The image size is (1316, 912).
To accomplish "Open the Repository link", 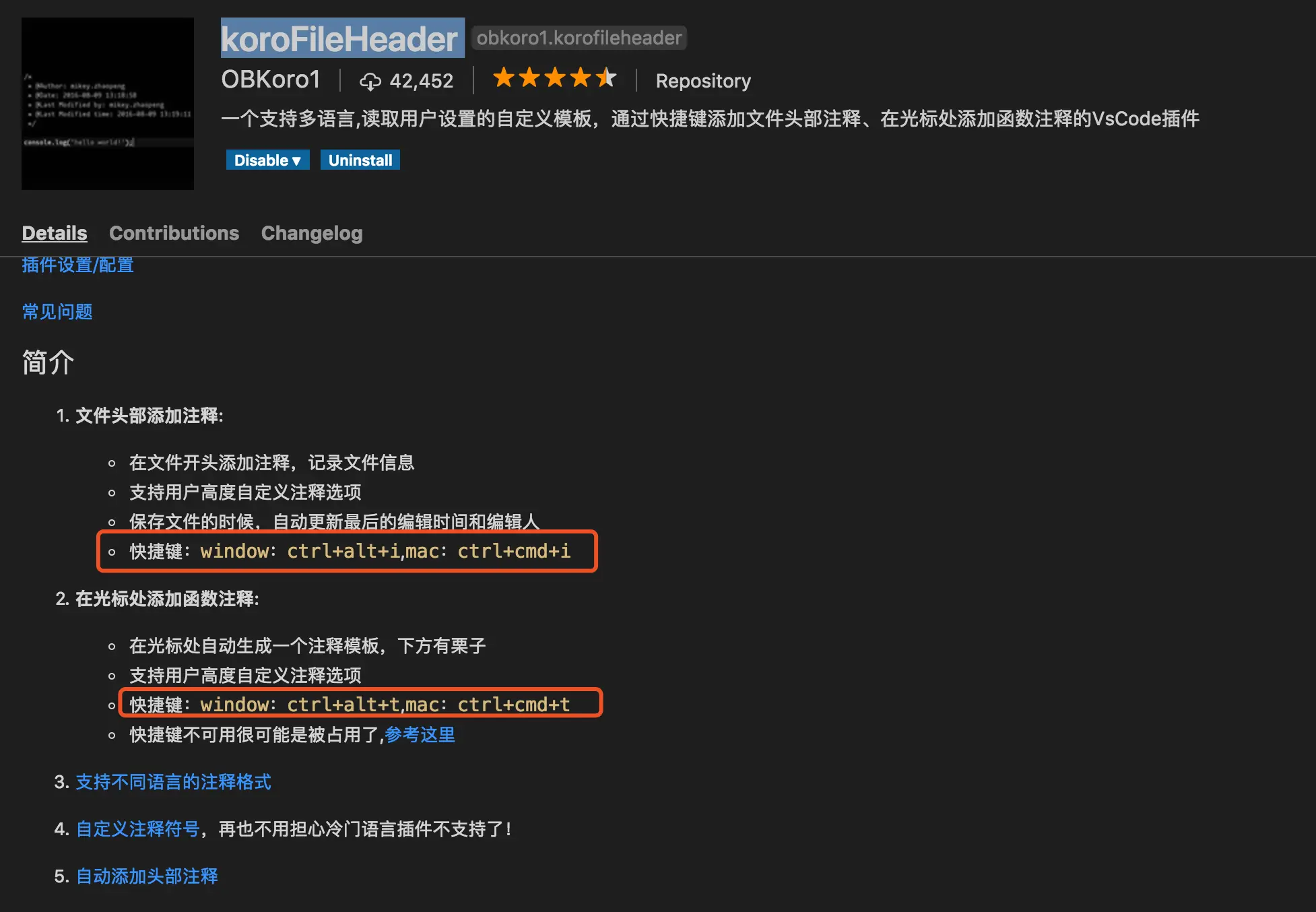I will 702,81.
